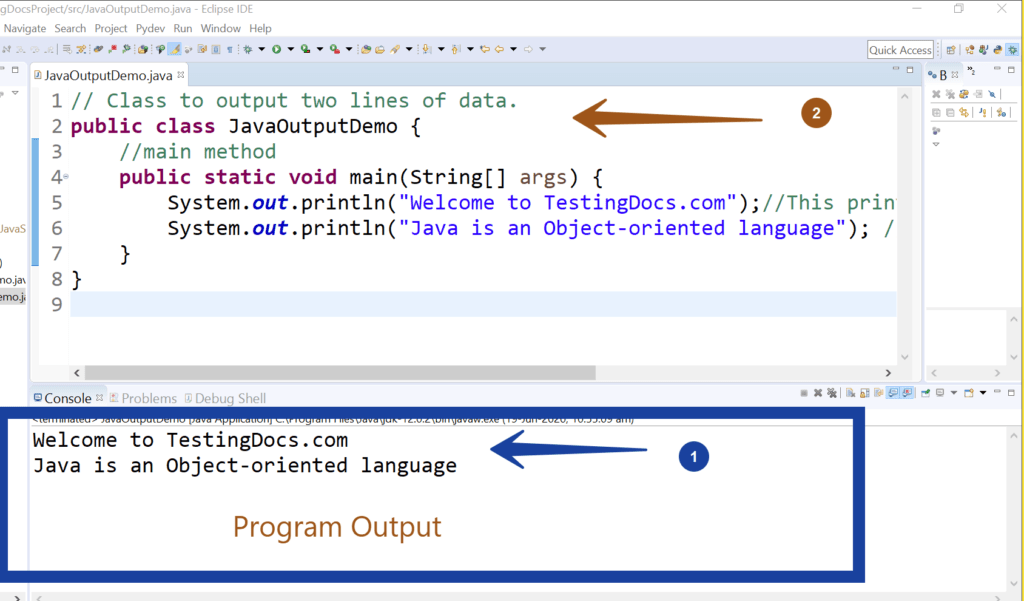The image size is (1024, 601).
Task: Launch the Debug icon on the toolbar
Action: click(x=247, y=48)
